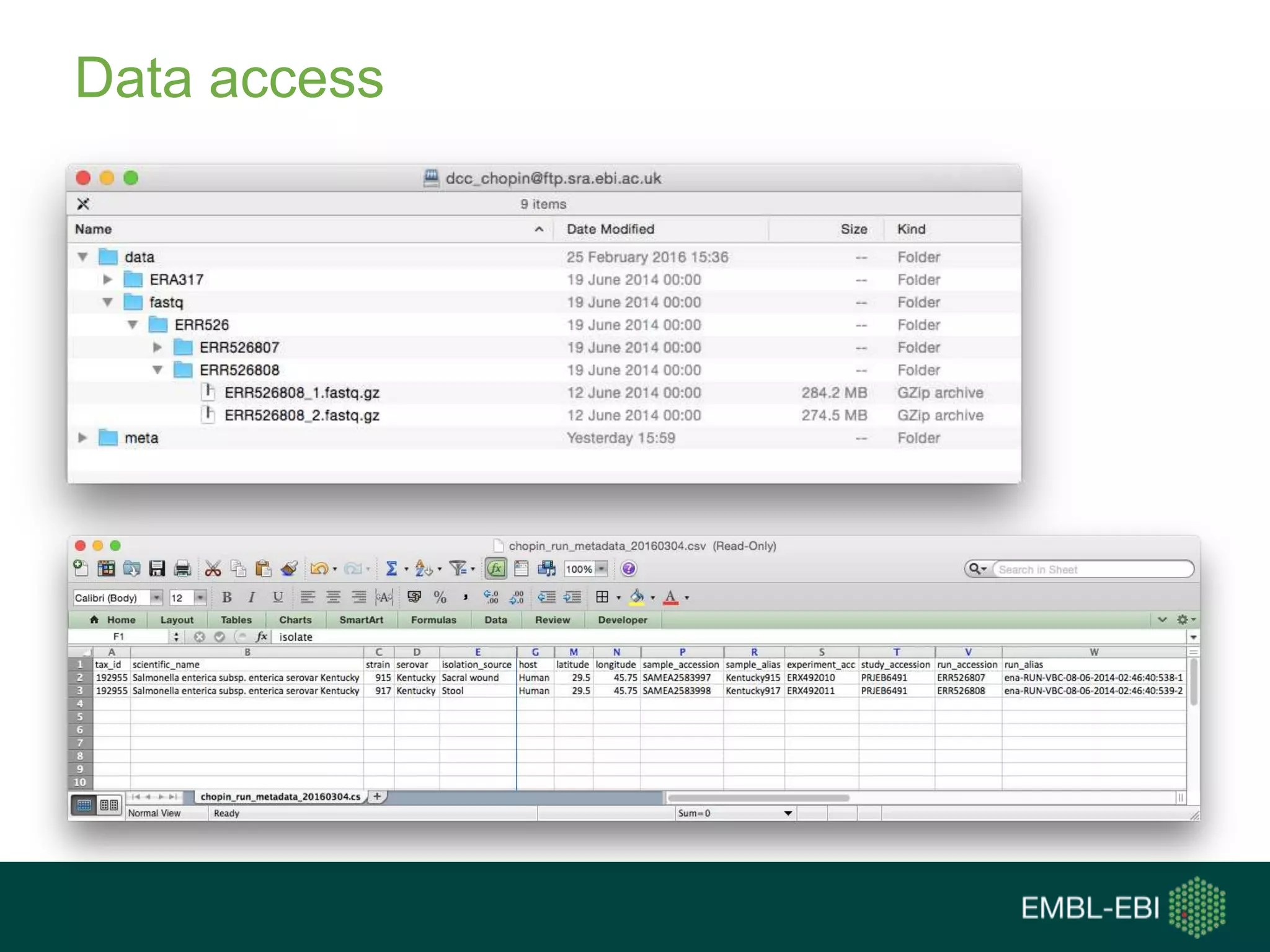This screenshot has width=1270, height=952.
Task: Switch to the Formulas ribbon tab
Action: (433, 620)
